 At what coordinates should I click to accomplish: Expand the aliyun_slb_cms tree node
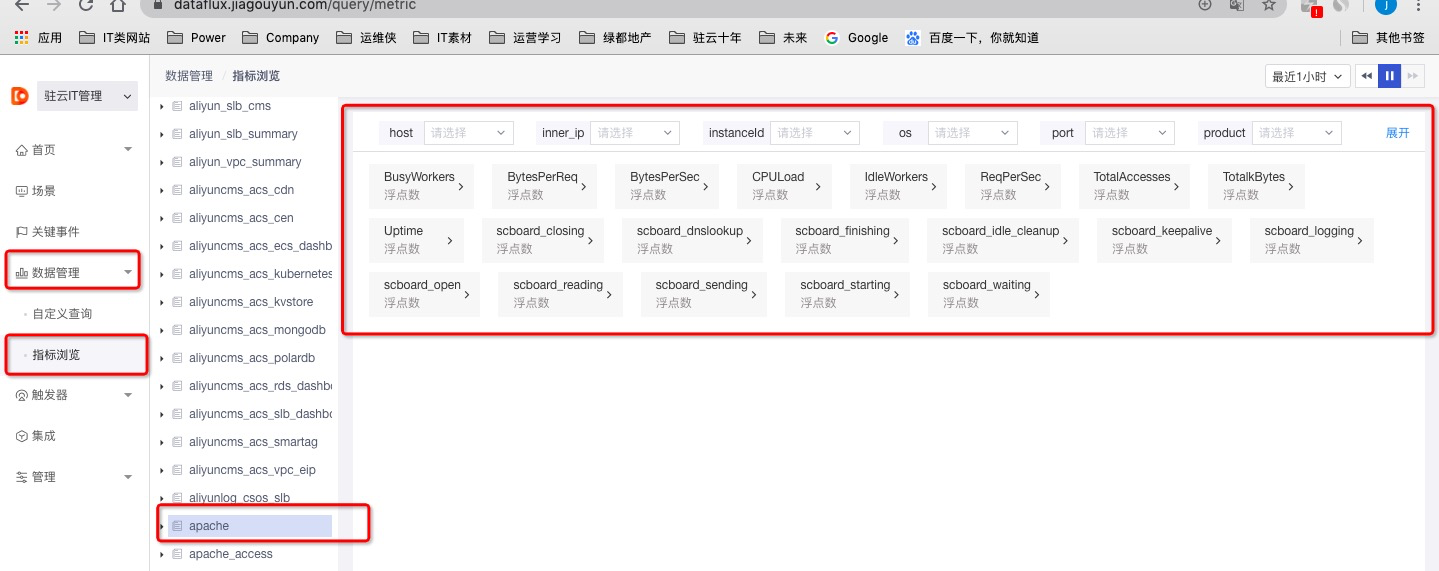[x=162, y=106]
